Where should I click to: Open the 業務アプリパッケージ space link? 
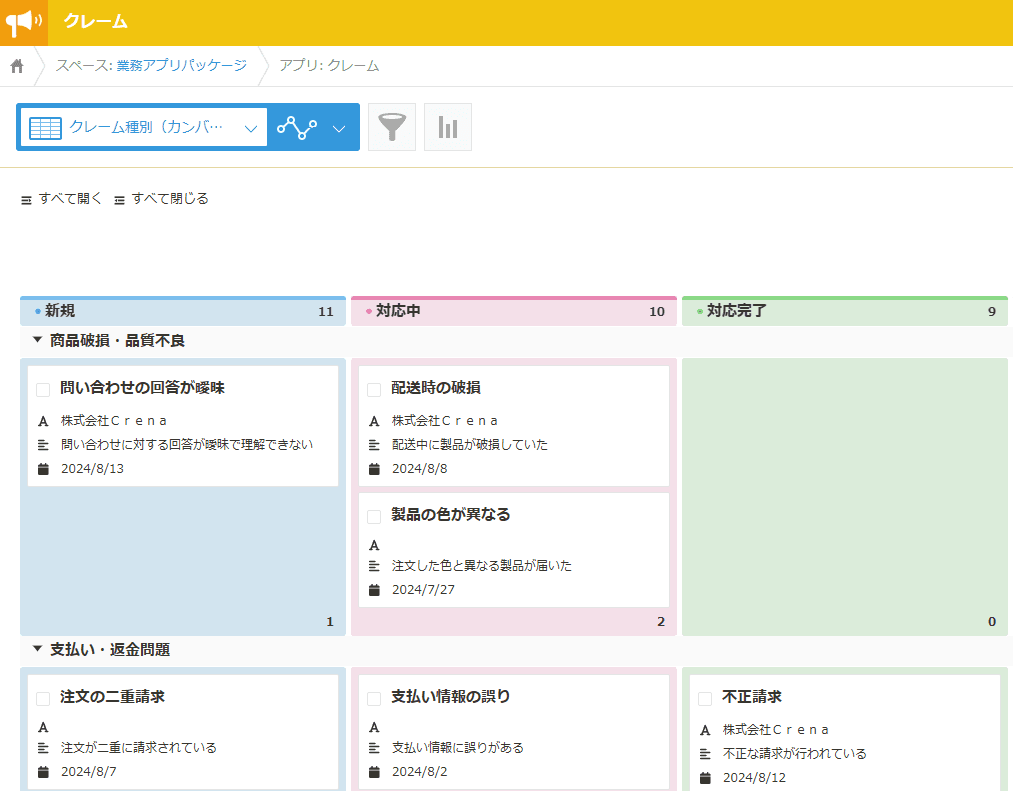tap(182, 65)
